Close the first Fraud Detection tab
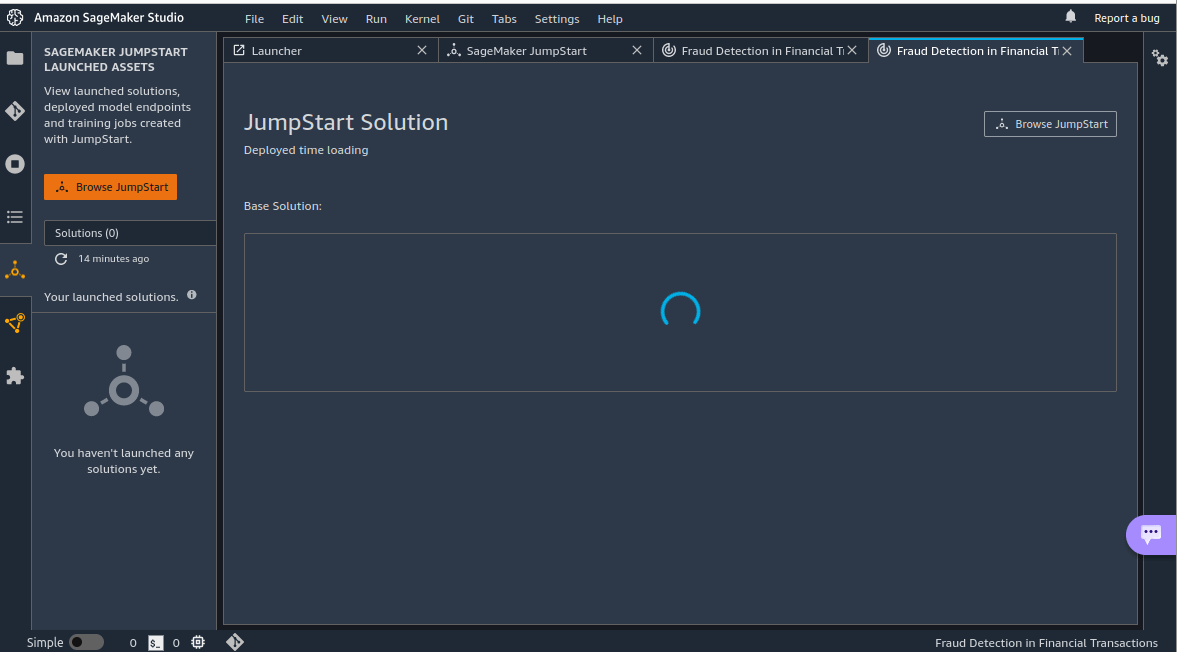 point(852,50)
